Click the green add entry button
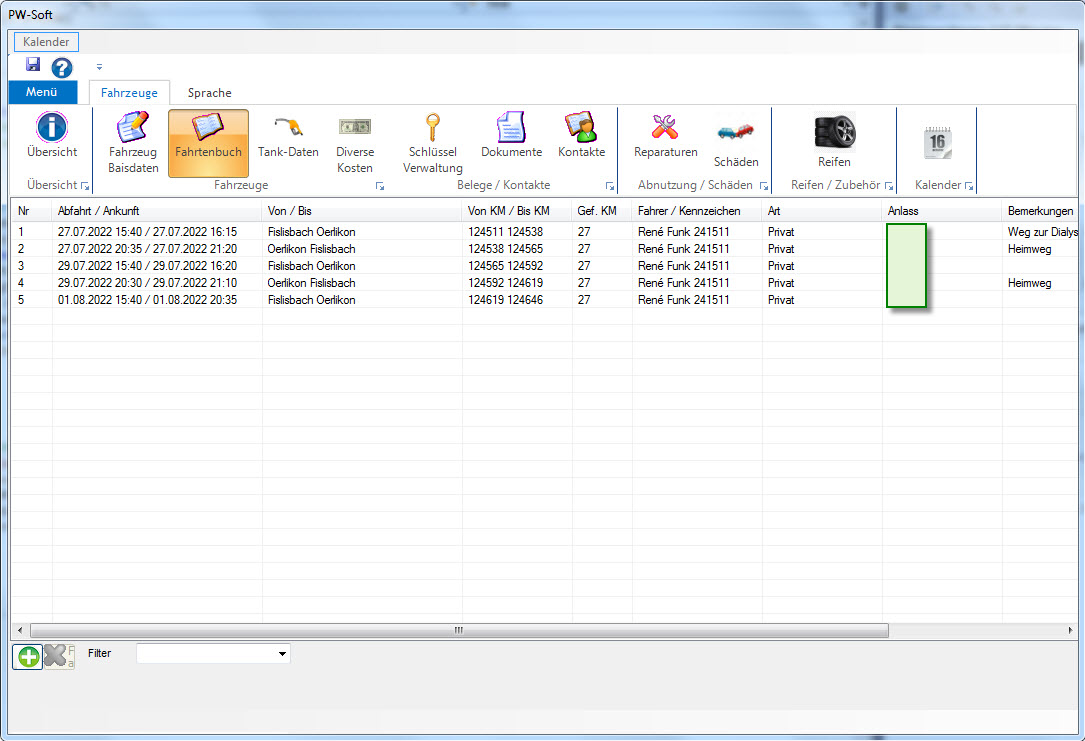The image size is (1085, 741). click(28, 656)
